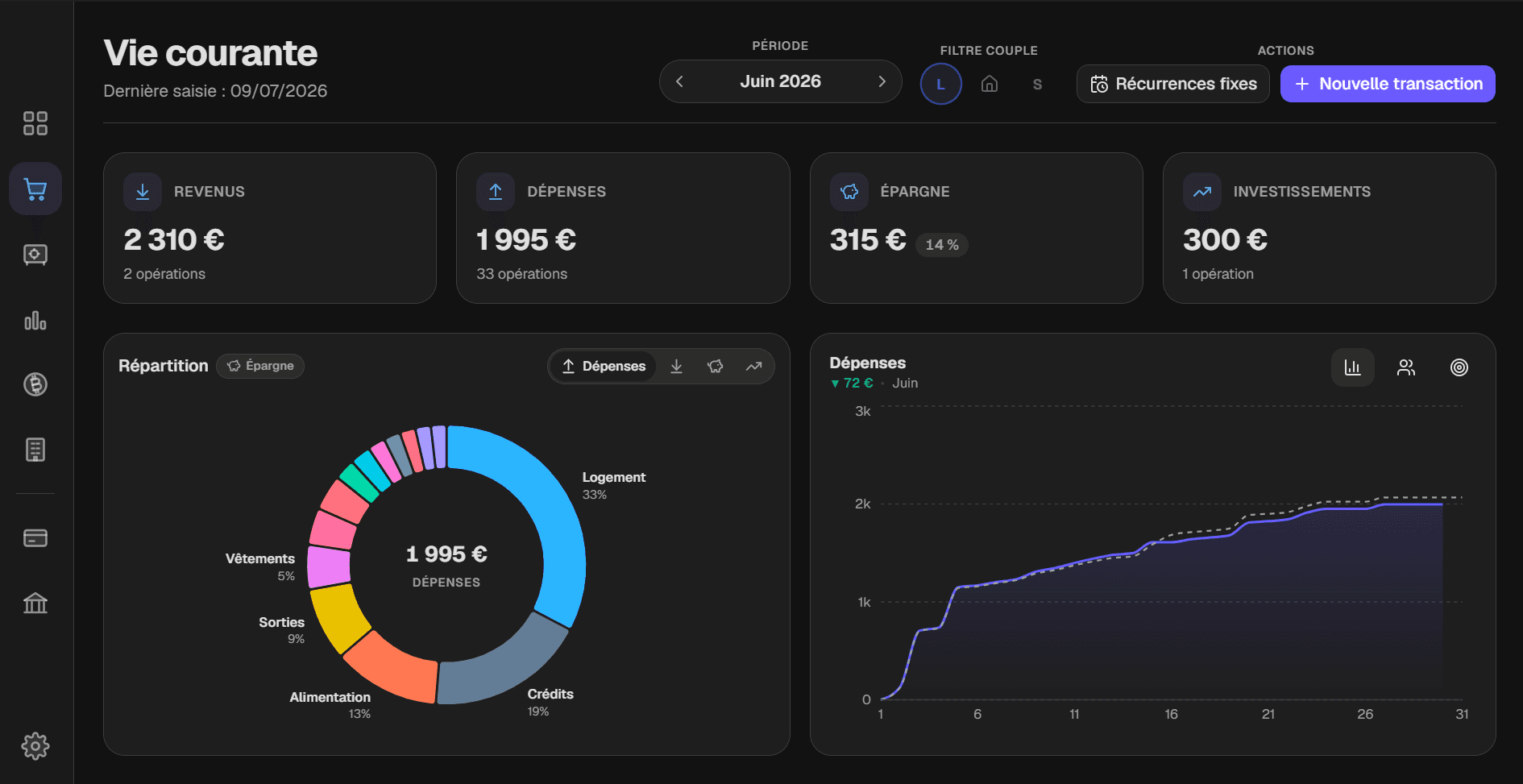Click the yellow Sorties donut segment
The height and width of the screenshot is (784, 1523).
coord(338,616)
